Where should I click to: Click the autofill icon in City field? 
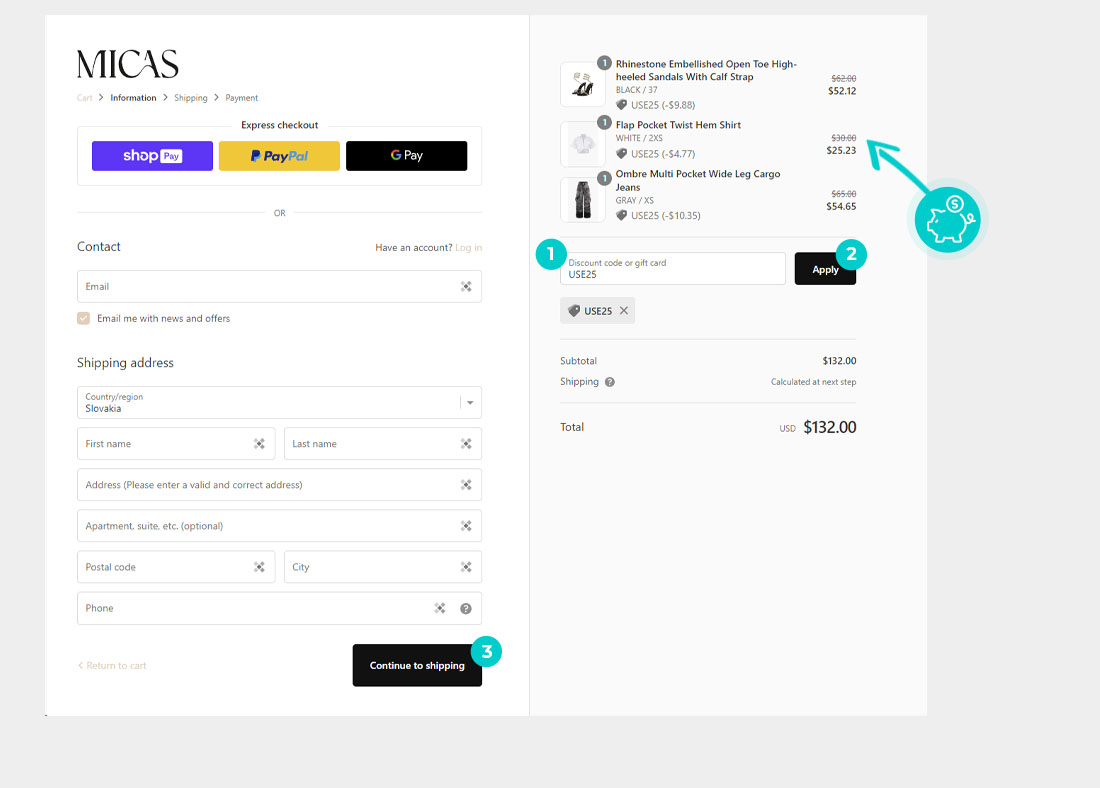(x=466, y=567)
